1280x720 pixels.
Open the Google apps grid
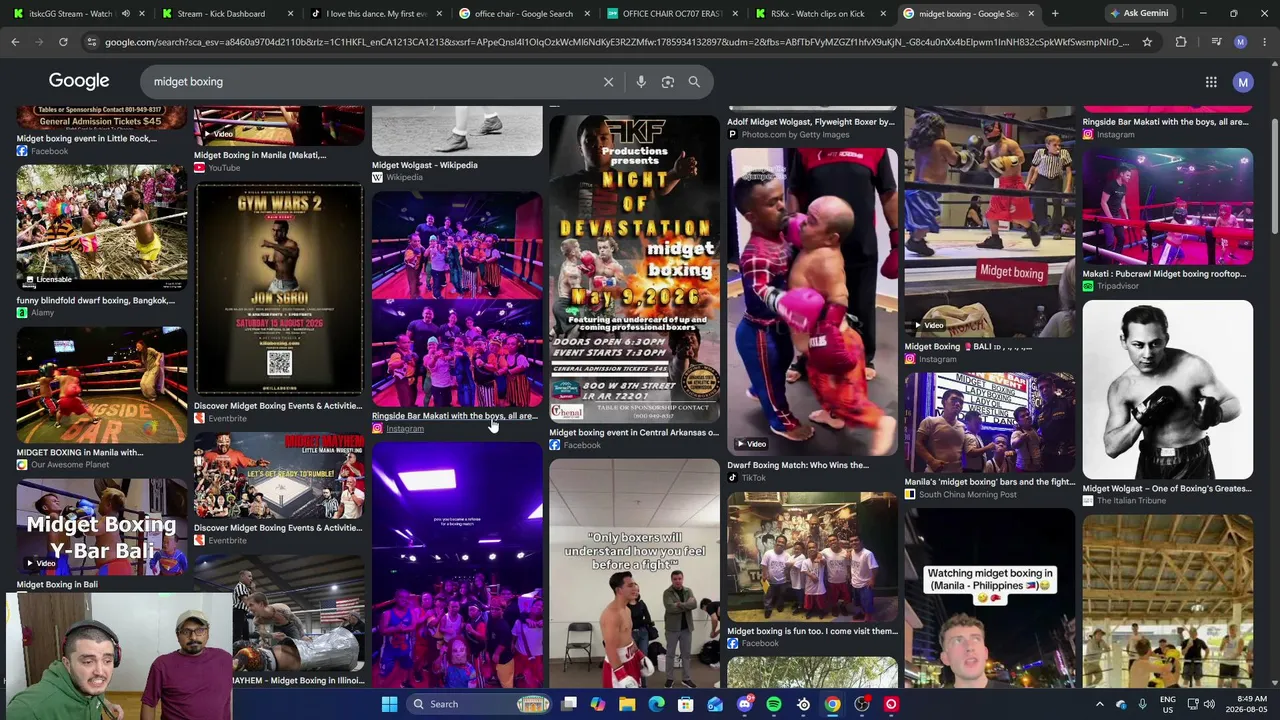point(1211,82)
